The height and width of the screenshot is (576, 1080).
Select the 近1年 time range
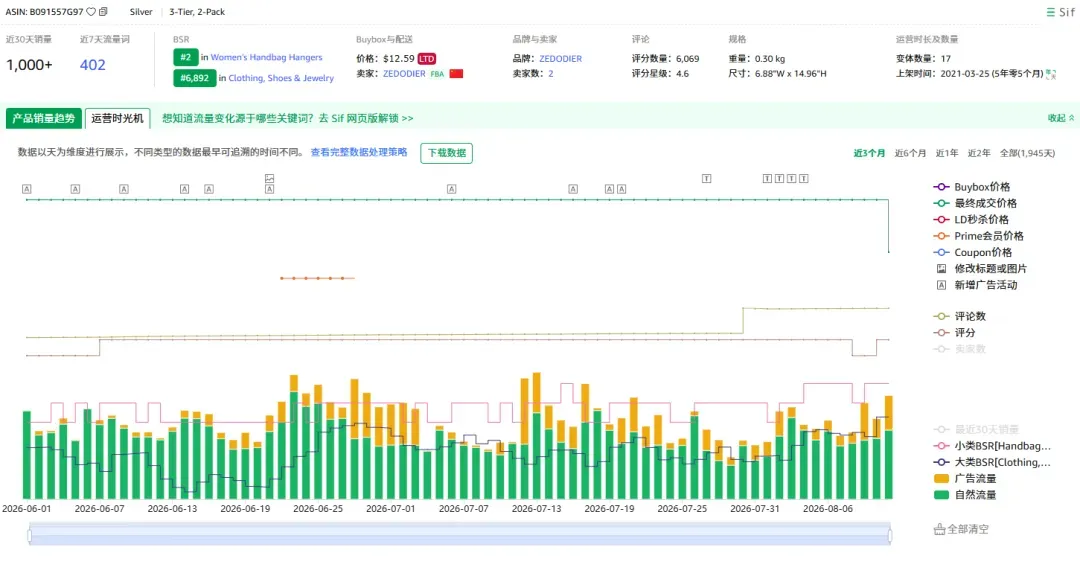click(946, 153)
